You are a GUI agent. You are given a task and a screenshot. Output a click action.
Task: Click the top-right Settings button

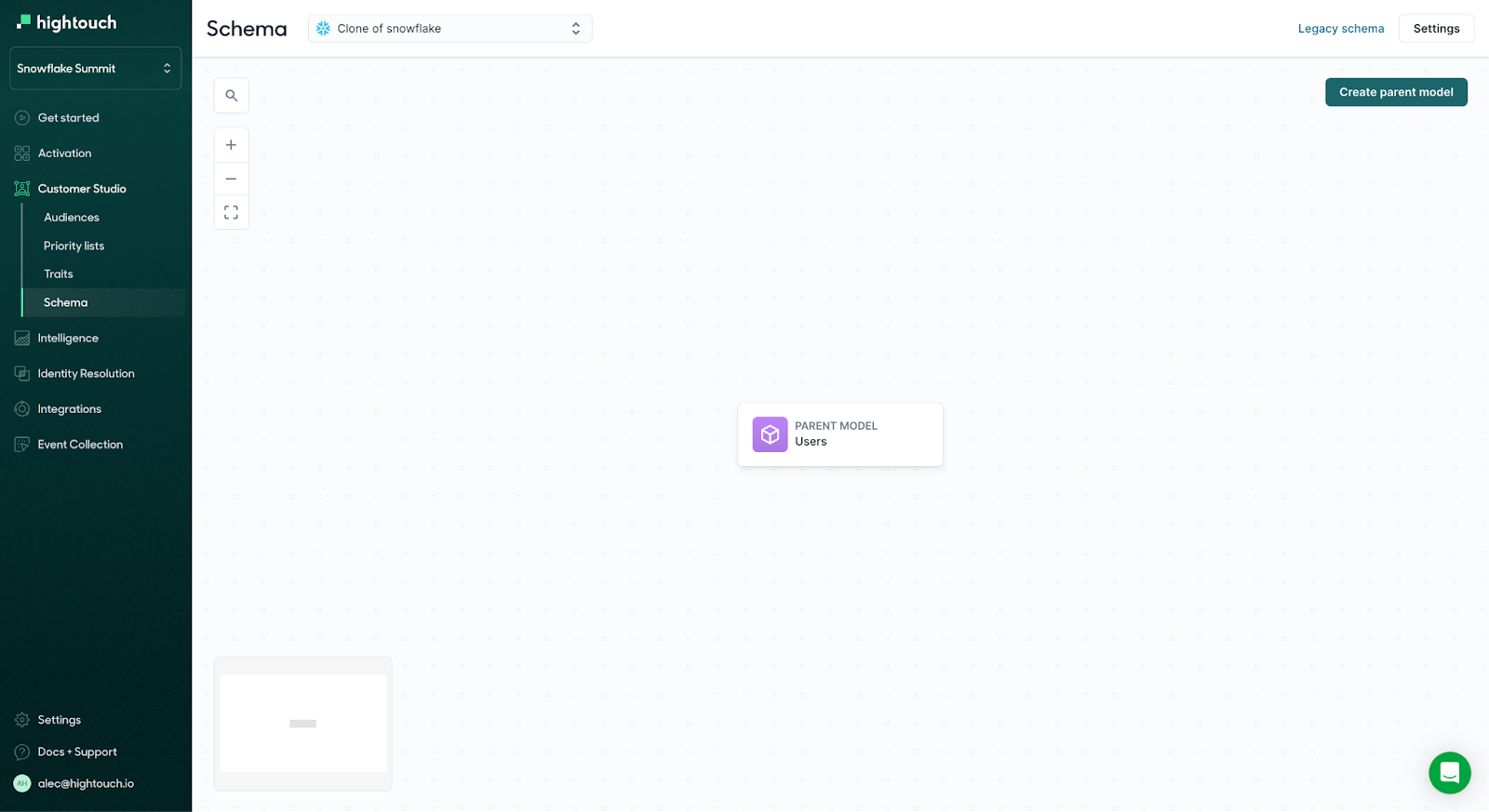point(1435,29)
